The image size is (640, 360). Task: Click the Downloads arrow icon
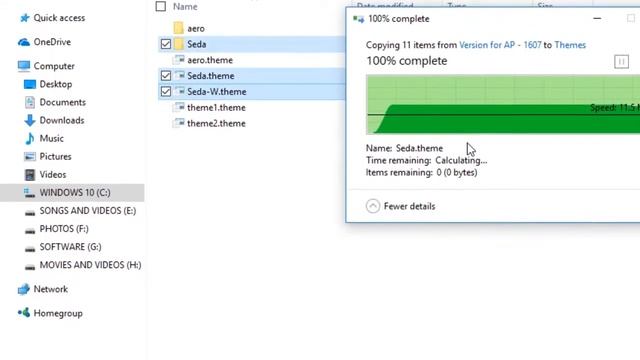click(x=30, y=120)
